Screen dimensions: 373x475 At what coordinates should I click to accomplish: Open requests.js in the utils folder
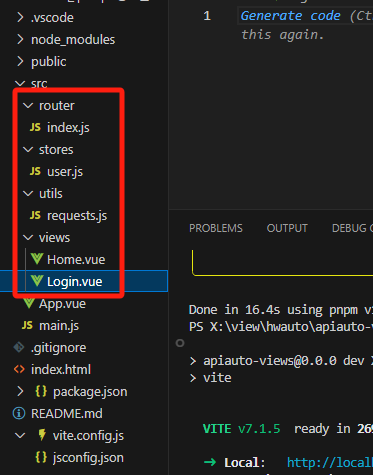[77, 215]
